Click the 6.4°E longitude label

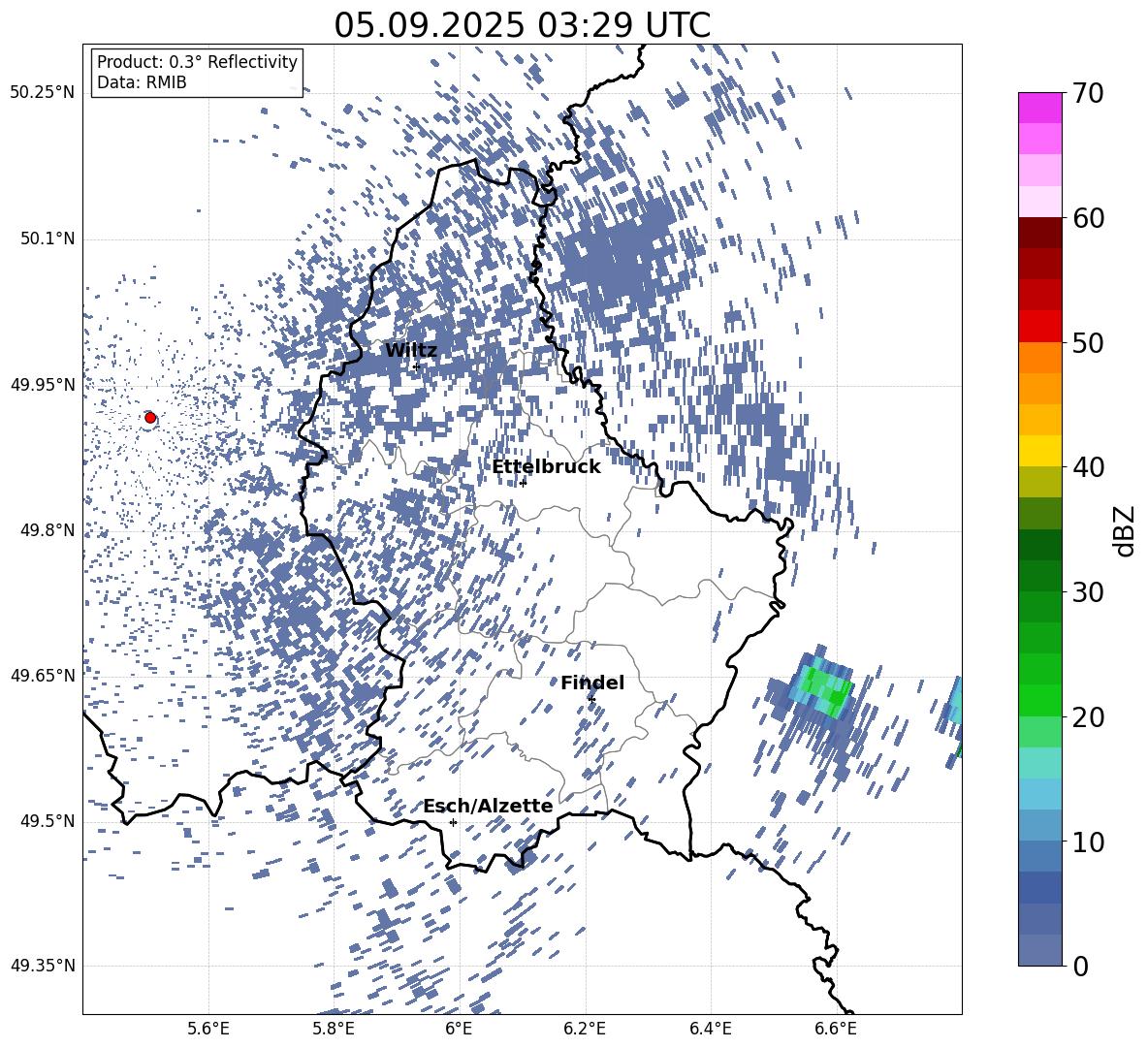coord(711,1029)
